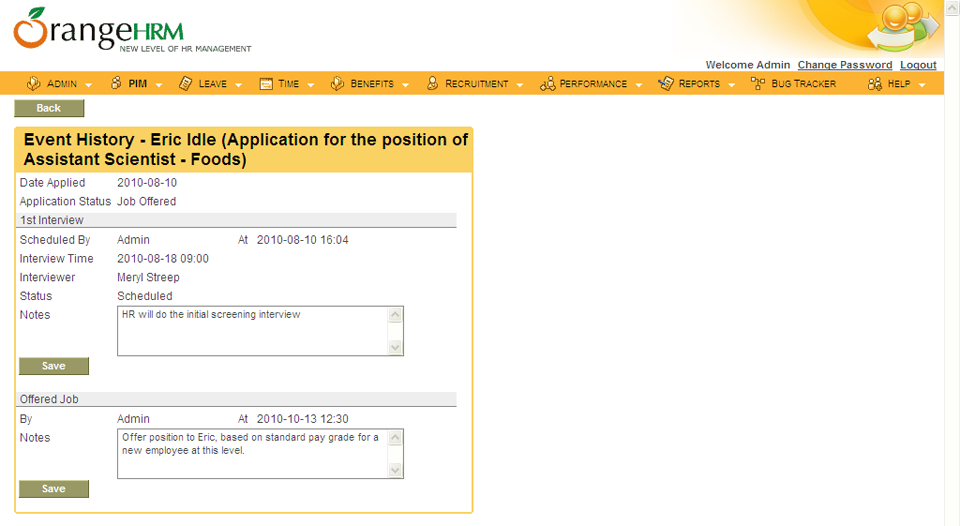Expand the PIM dropdown arrow
960x526 pixels.
[x=159, y=85]
